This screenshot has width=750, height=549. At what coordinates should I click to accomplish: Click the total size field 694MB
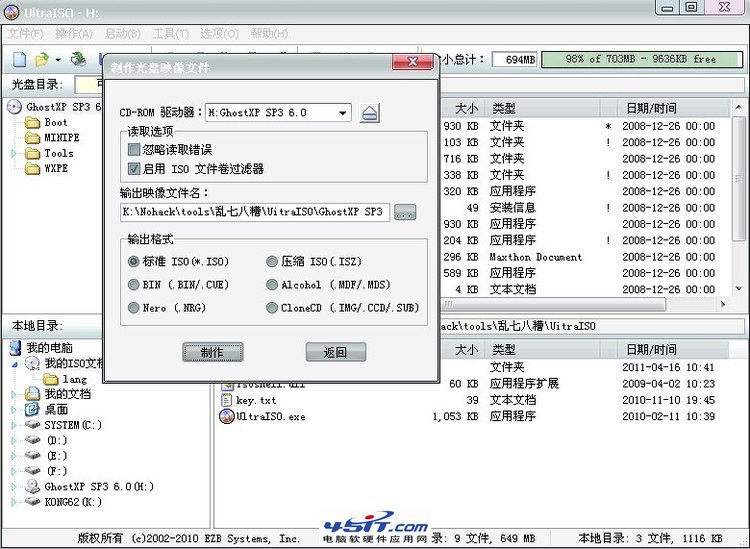point(515,59)
